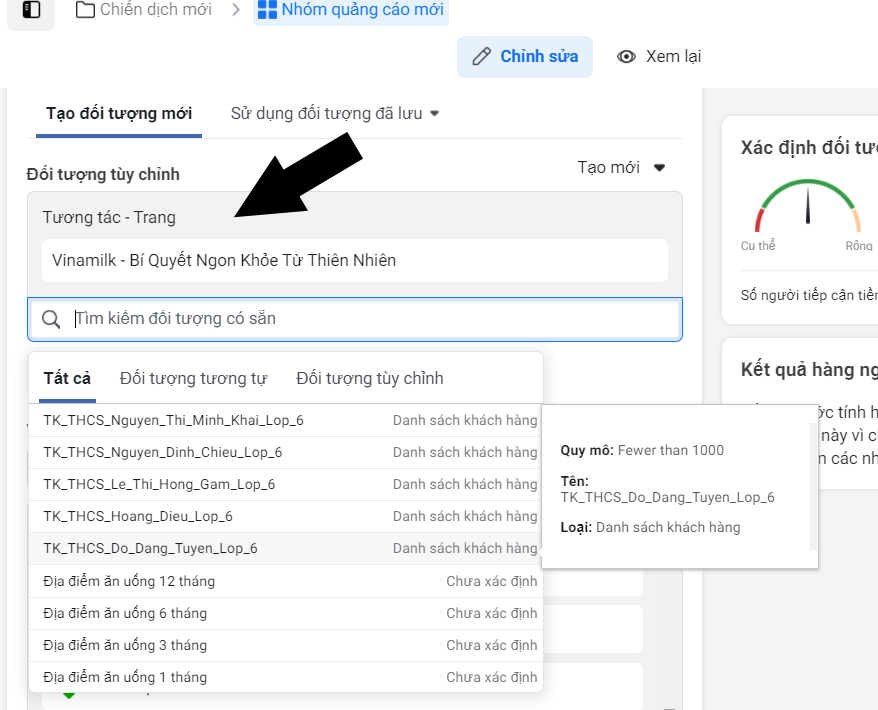Click the campaign folder icon

(x=85, y=10)
